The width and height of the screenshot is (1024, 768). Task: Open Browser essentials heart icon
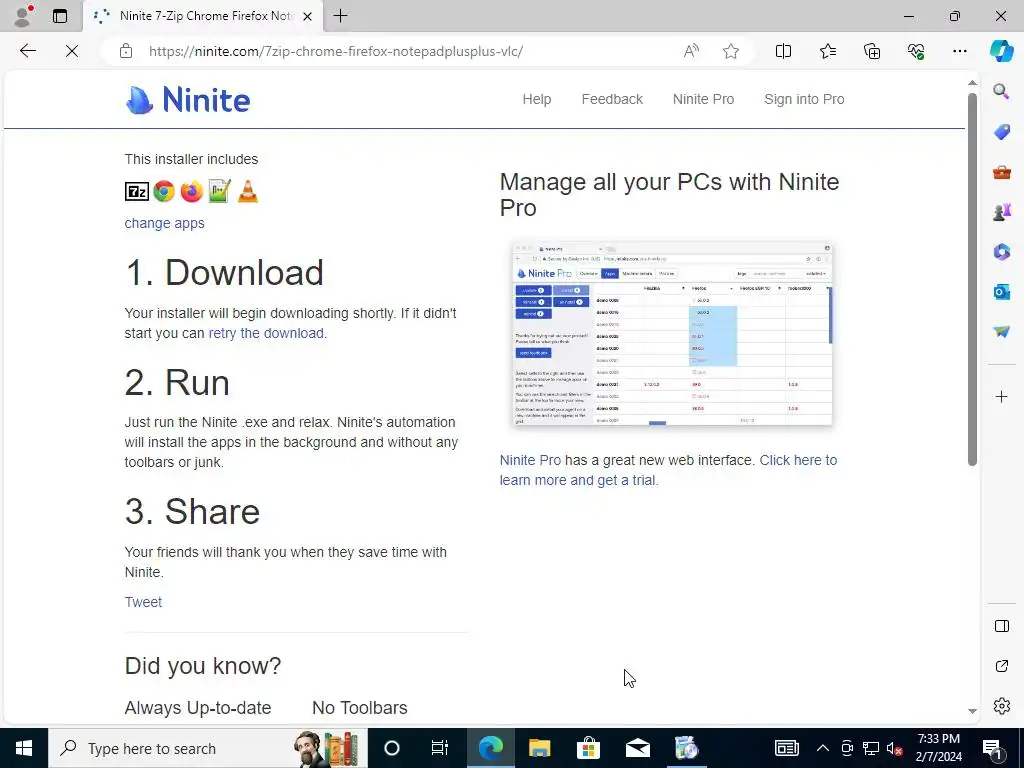[916, 51]
